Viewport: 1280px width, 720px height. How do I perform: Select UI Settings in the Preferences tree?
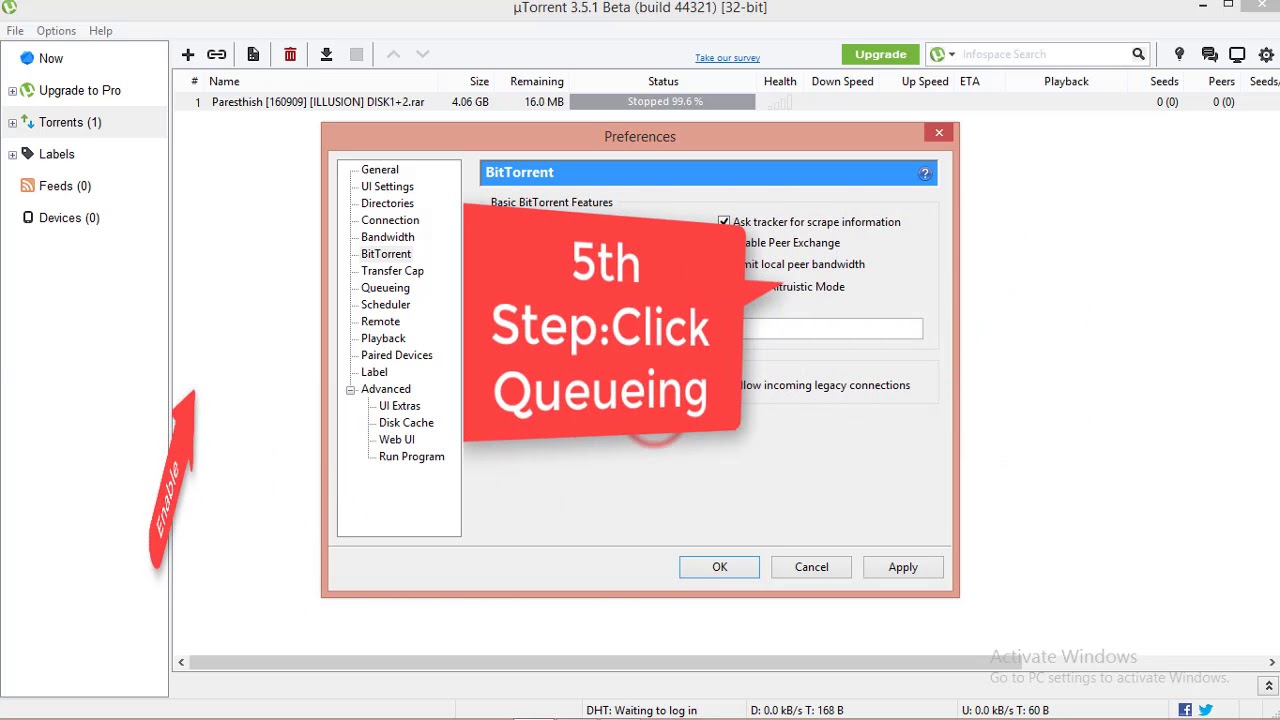point(387,187)
